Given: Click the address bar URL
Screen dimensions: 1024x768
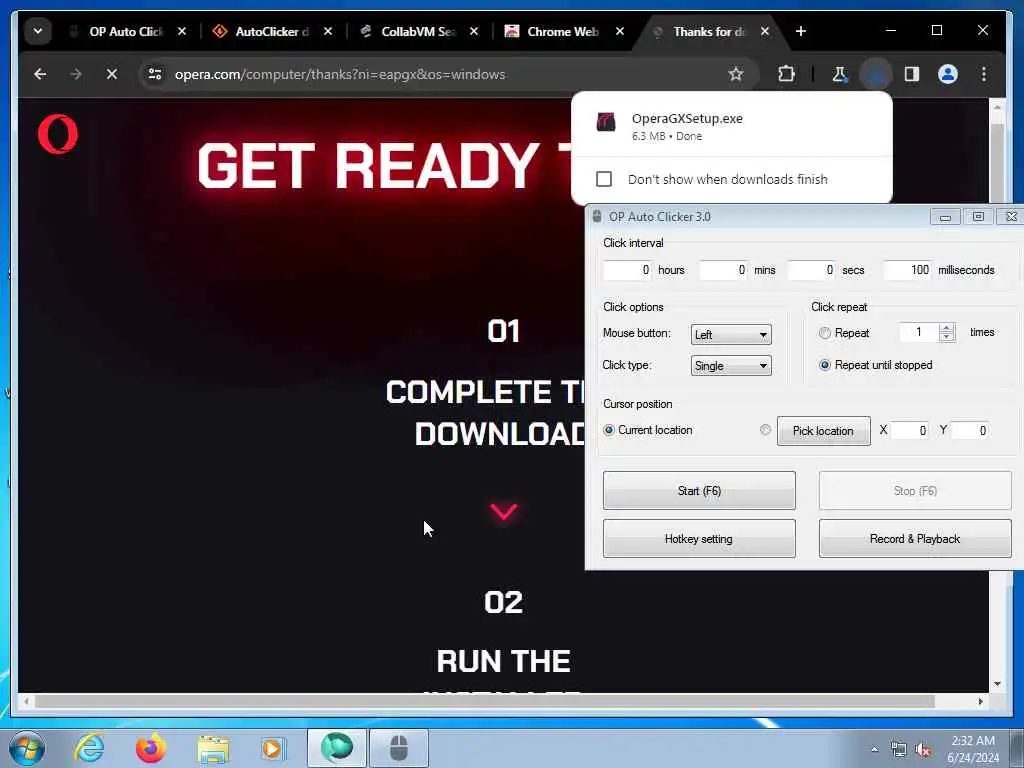Looking at the screenshot, I should pyautogui.click(x=340, y=74).
